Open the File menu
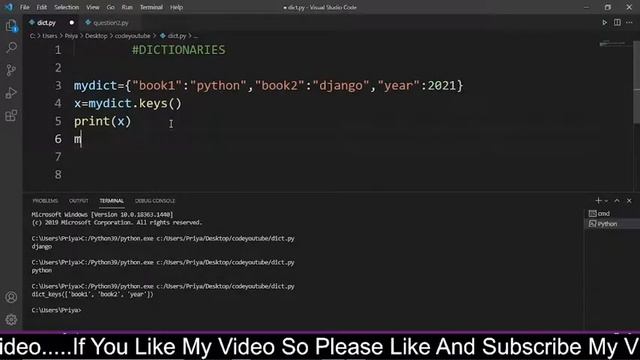This screenshot has width=640, height=360. point(24,7)
